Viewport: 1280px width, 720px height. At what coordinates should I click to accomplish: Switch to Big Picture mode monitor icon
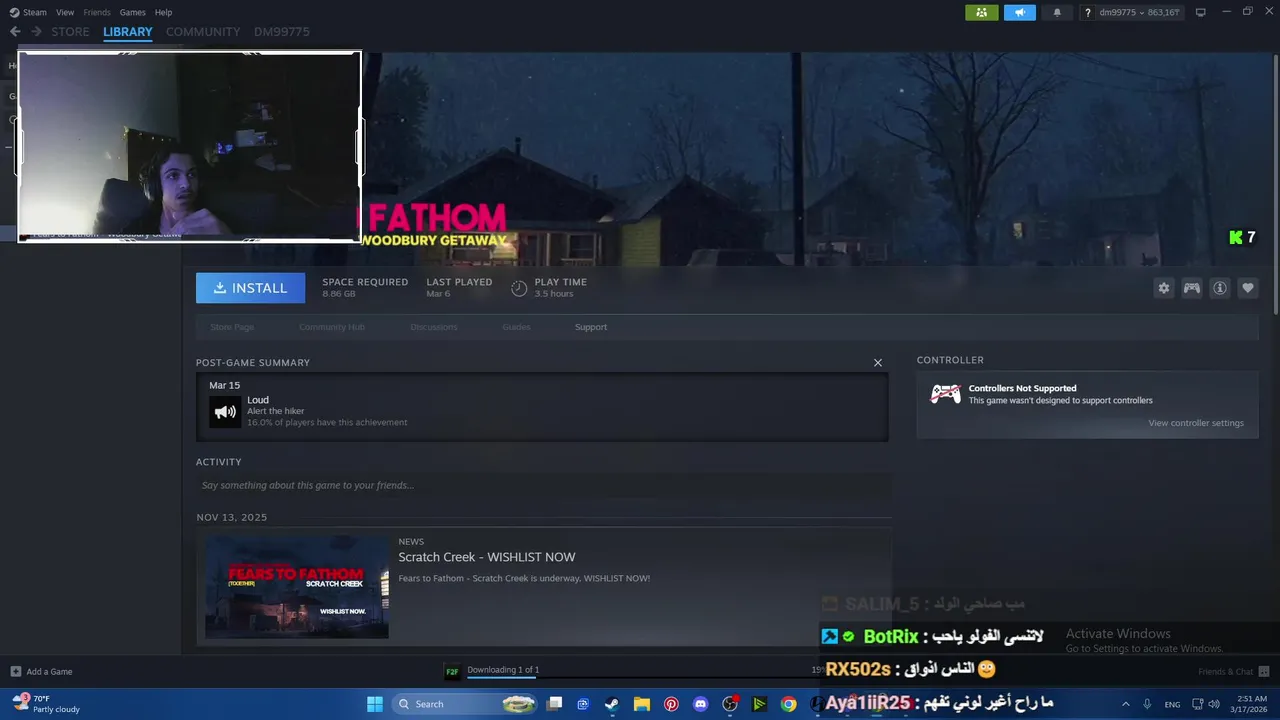[x=1201, y=12]
